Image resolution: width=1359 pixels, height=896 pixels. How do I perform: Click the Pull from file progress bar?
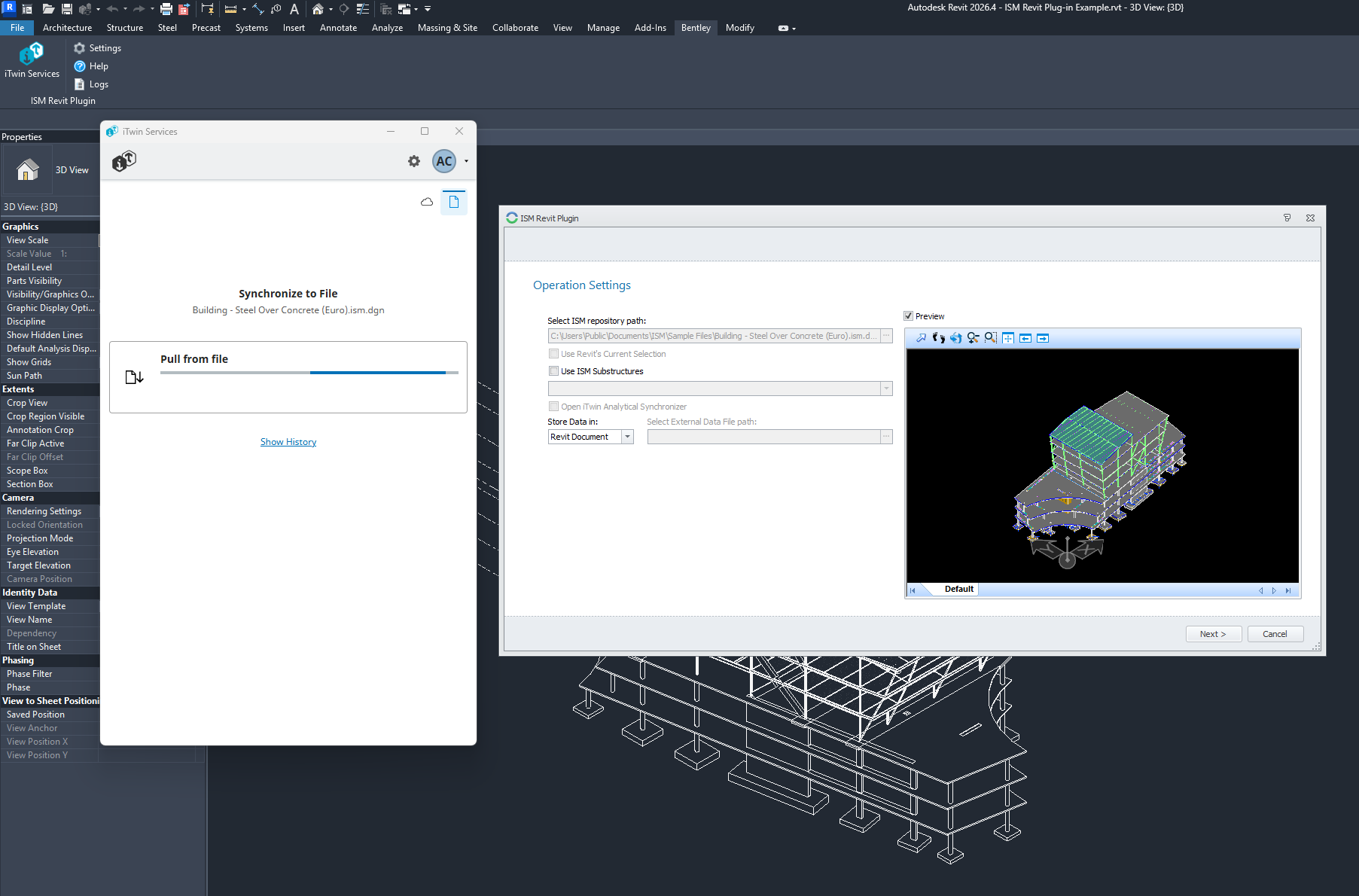click(309, 373)
